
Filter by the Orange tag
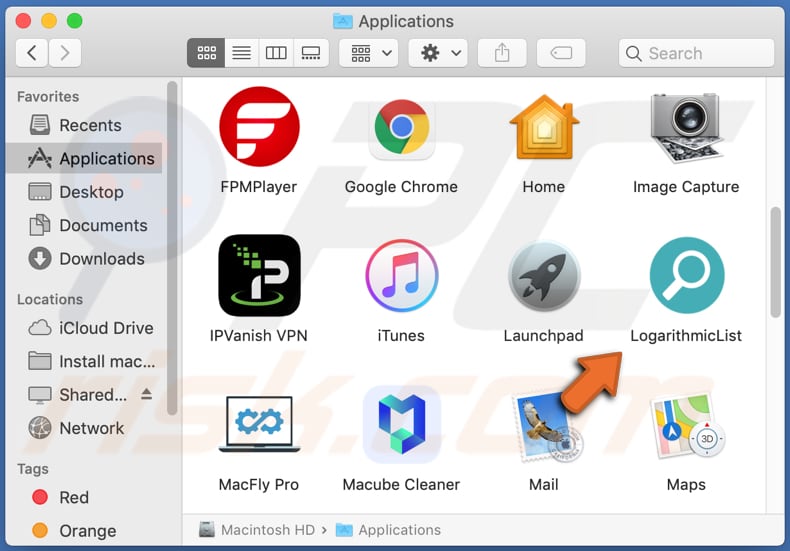[84, 531]
